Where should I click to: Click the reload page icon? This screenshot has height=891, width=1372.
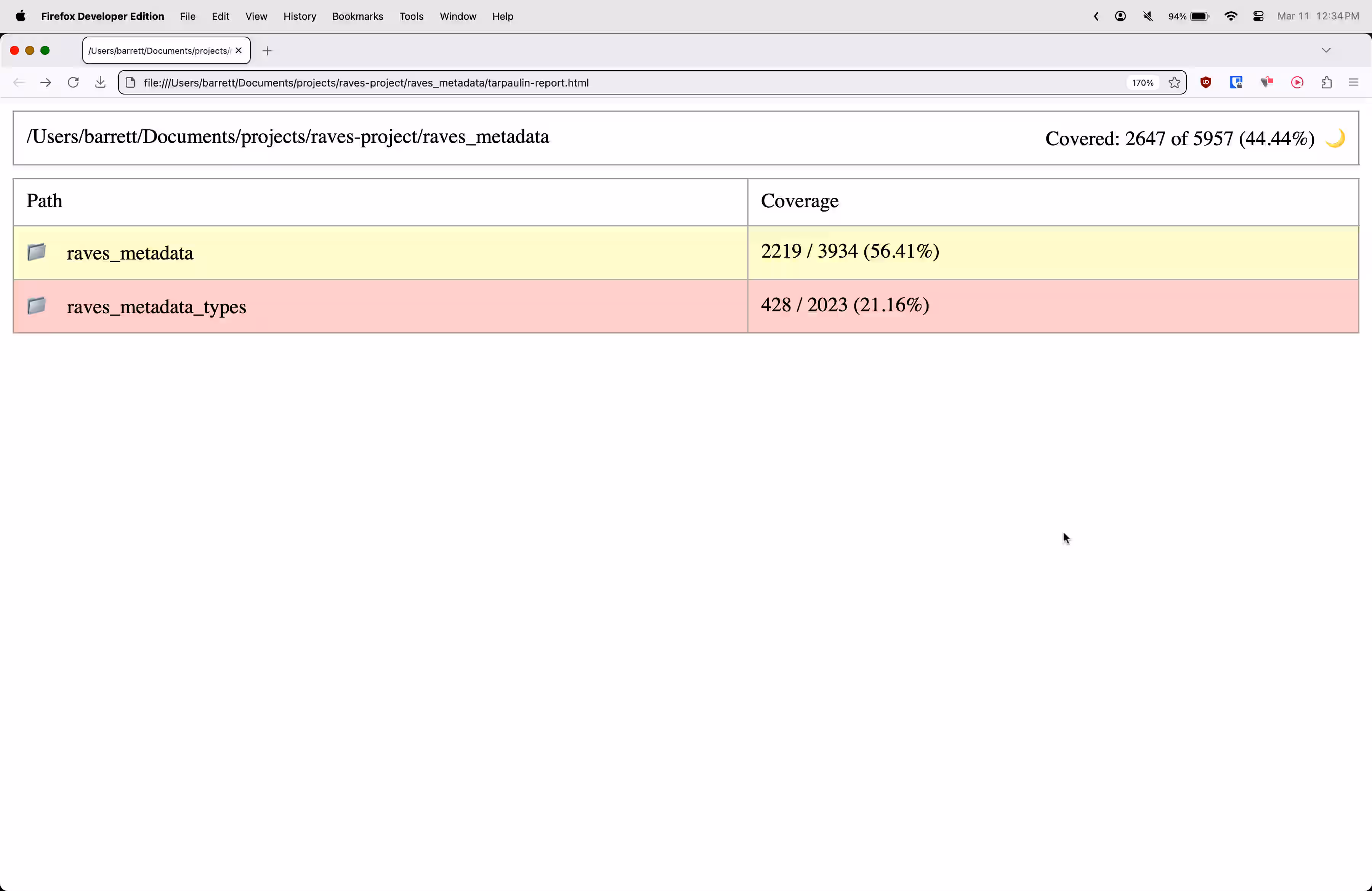point(73,82)
